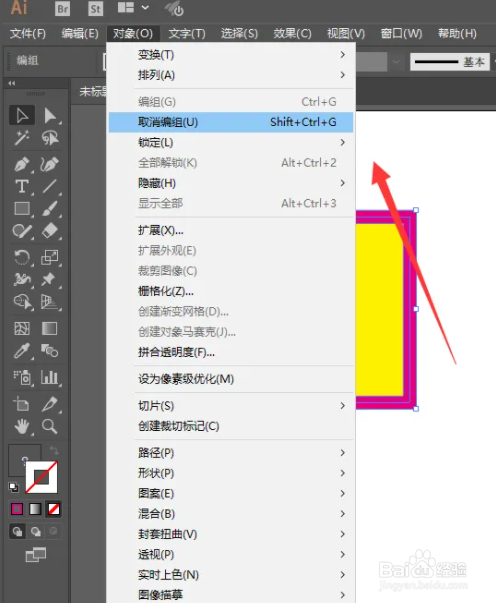Image resolution: width=496 pixels, height=603 pixels.
Task: Select the Pen tool
Action: click(22, 164)
